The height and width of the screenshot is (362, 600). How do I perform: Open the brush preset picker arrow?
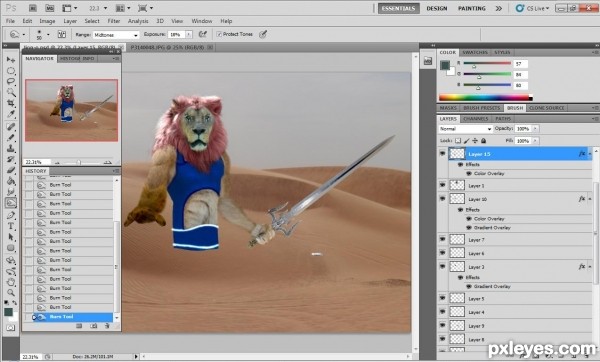tap(48, 34)
